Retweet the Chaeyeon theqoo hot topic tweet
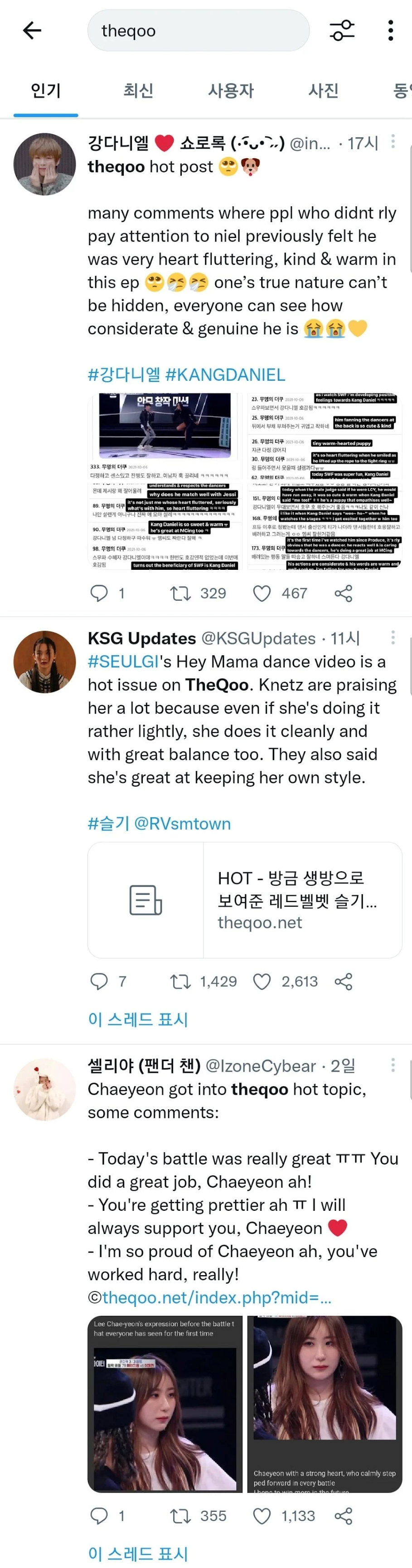The image size is (412, 1568). pos(180,1515)
